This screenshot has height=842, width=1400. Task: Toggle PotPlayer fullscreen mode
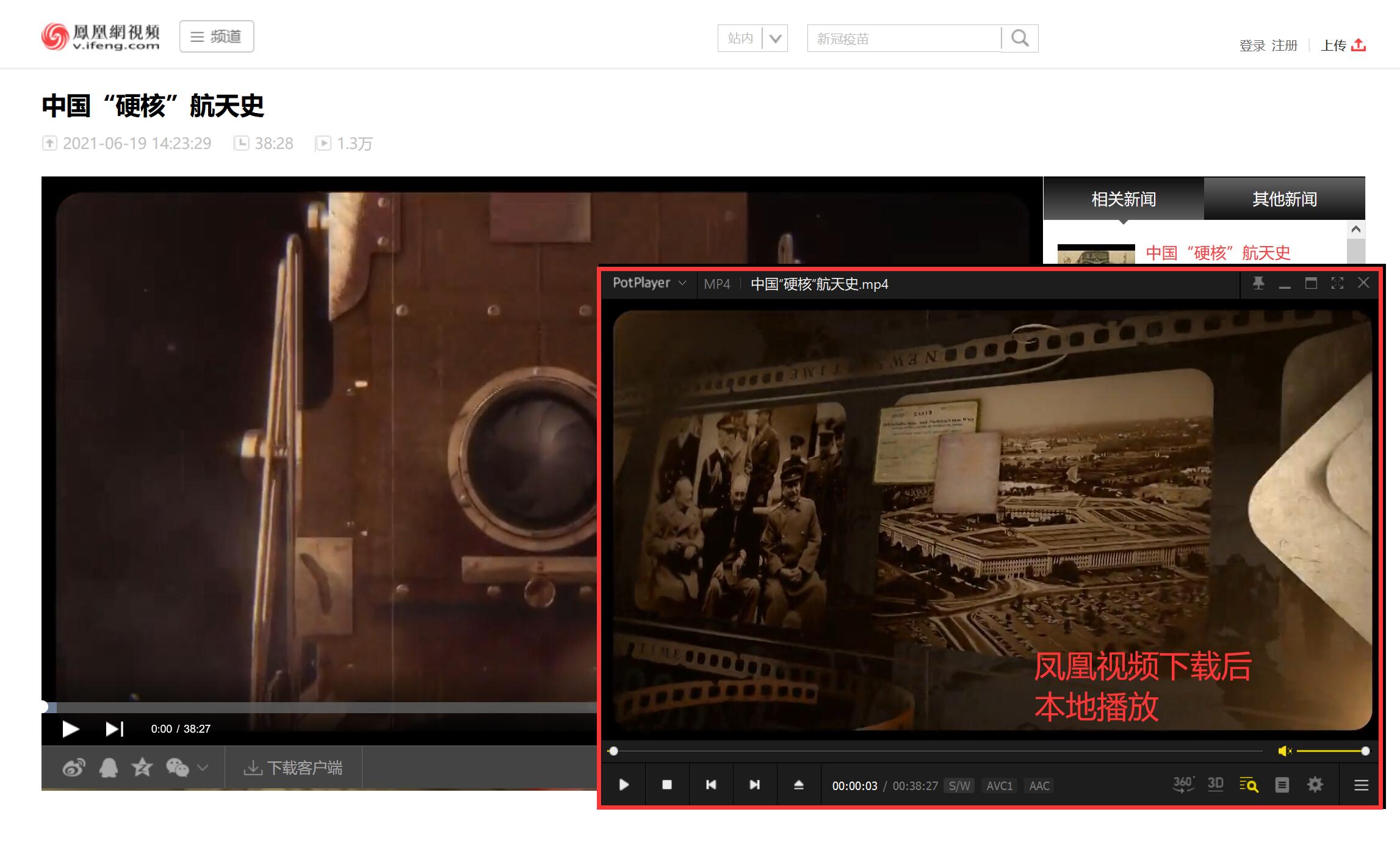pyautogui.click(x=1337, y=283)
